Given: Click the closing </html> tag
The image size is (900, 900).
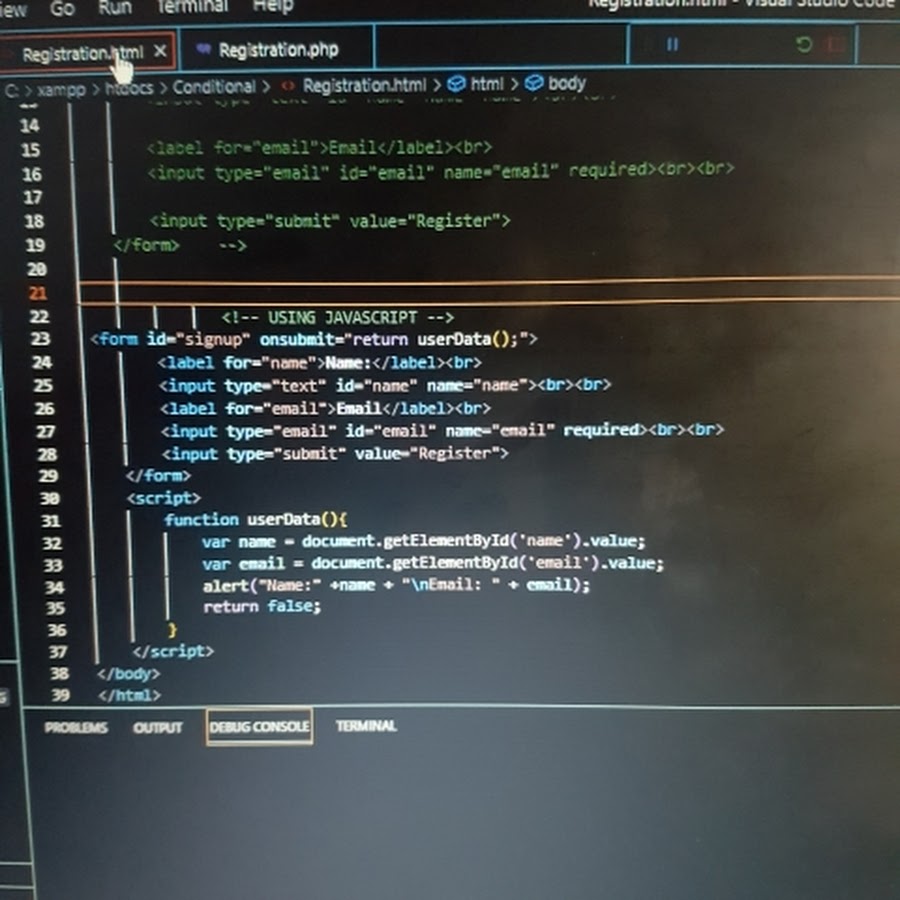Looking at the screenshot, I should (x=130, y=695).
